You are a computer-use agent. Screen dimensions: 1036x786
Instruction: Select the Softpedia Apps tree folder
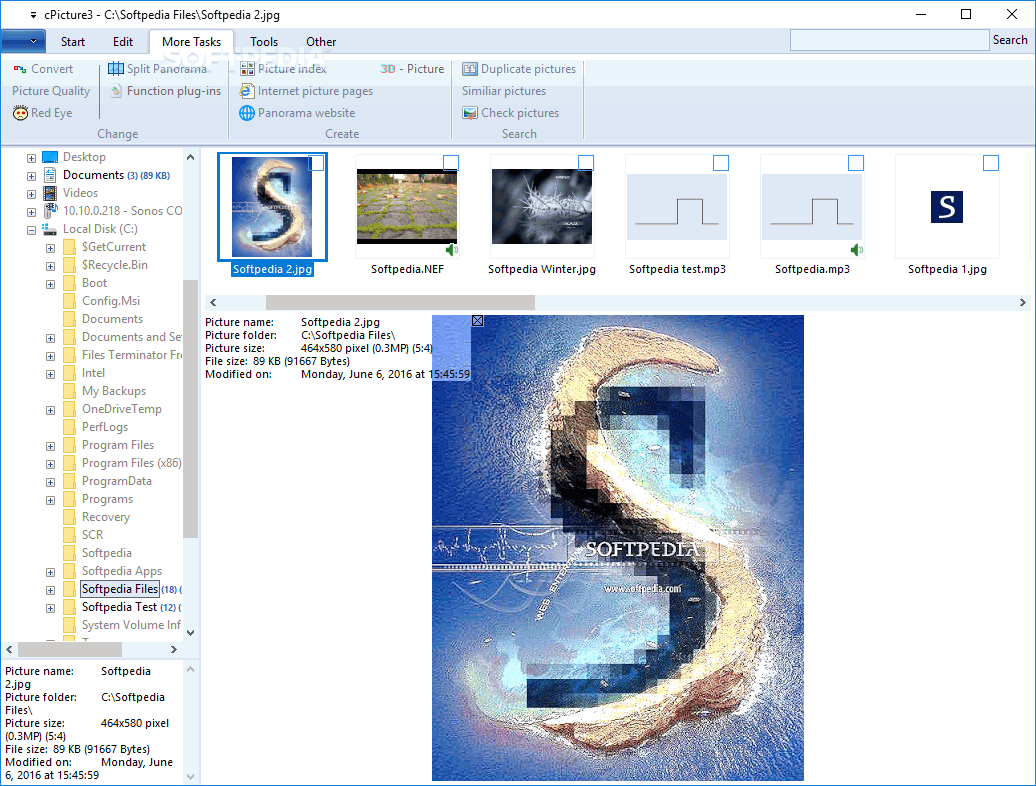click(x=122, y=571)
